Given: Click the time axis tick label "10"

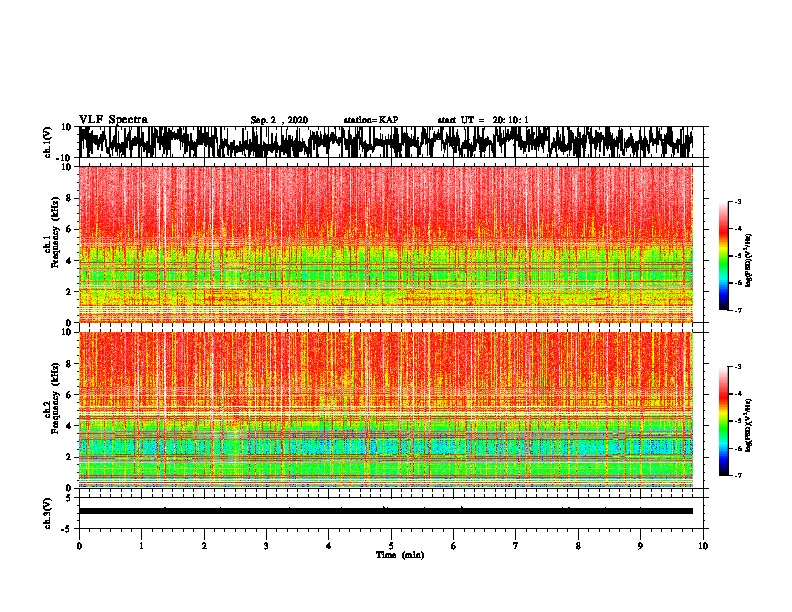Looking at the screenshot, I should [x=703, y=546].
